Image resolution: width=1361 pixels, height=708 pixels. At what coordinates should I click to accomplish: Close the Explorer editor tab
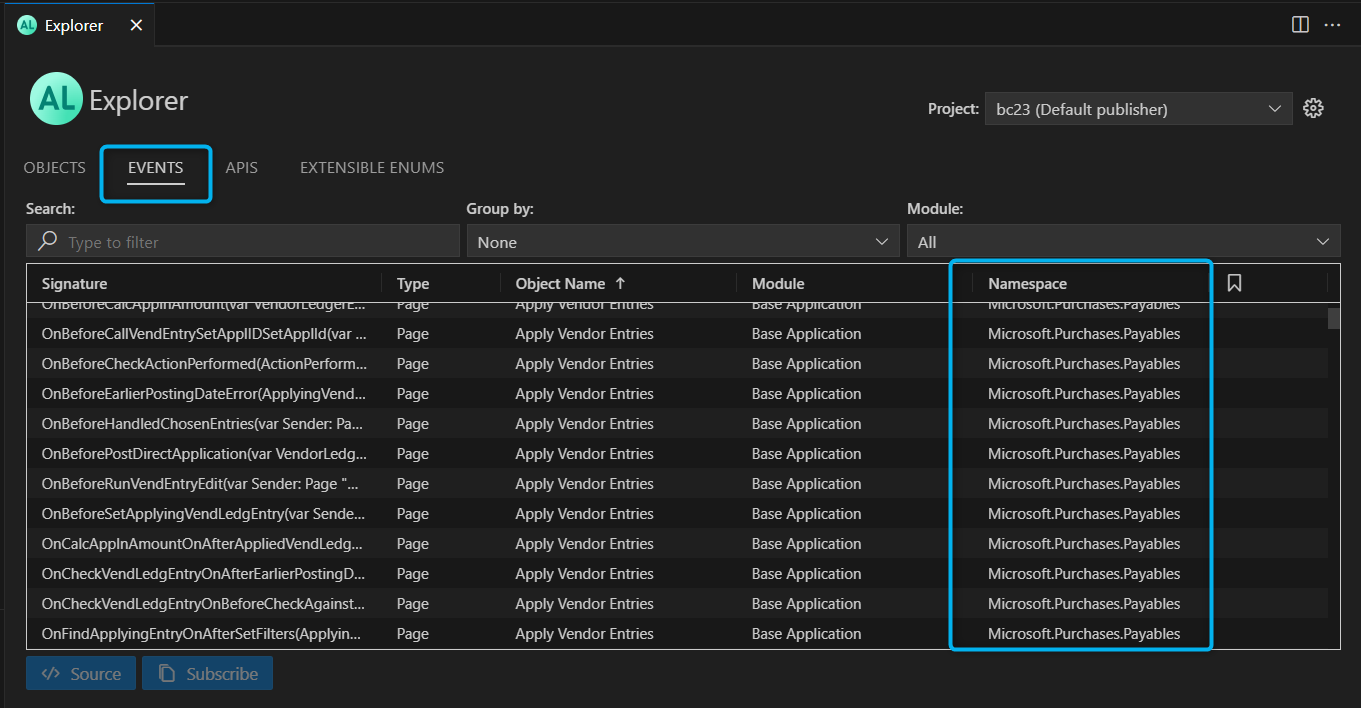136,25
